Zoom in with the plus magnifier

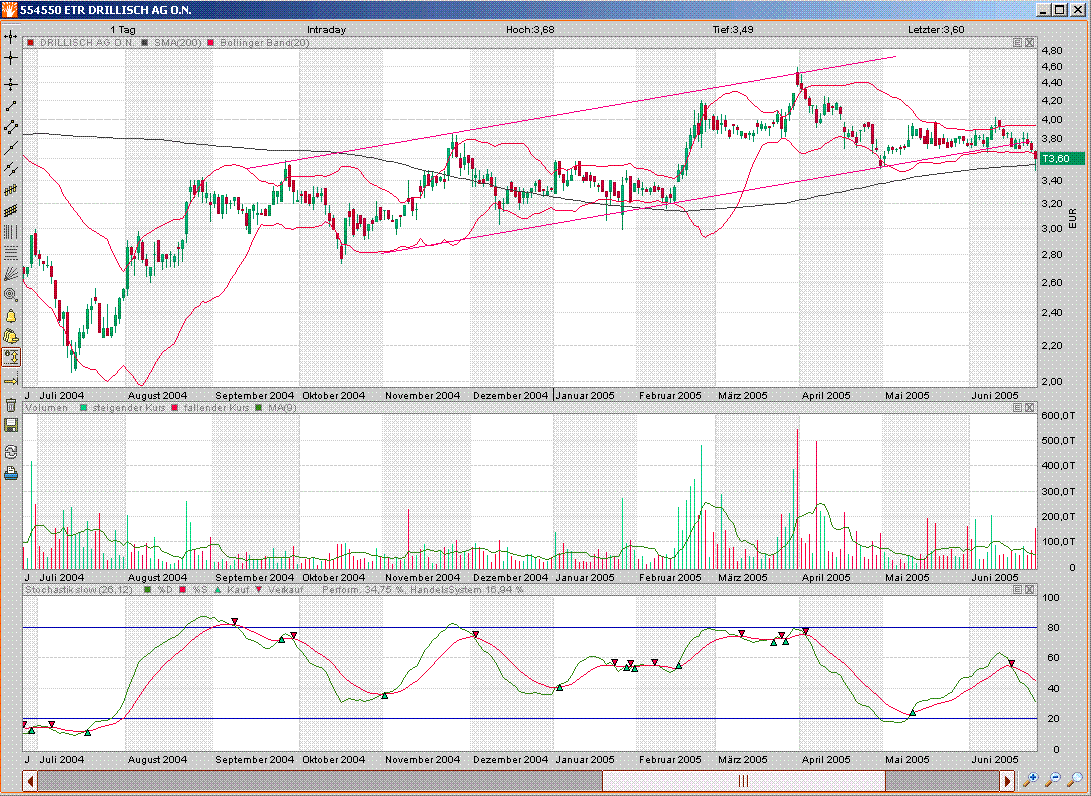(x=1031, y=779)
